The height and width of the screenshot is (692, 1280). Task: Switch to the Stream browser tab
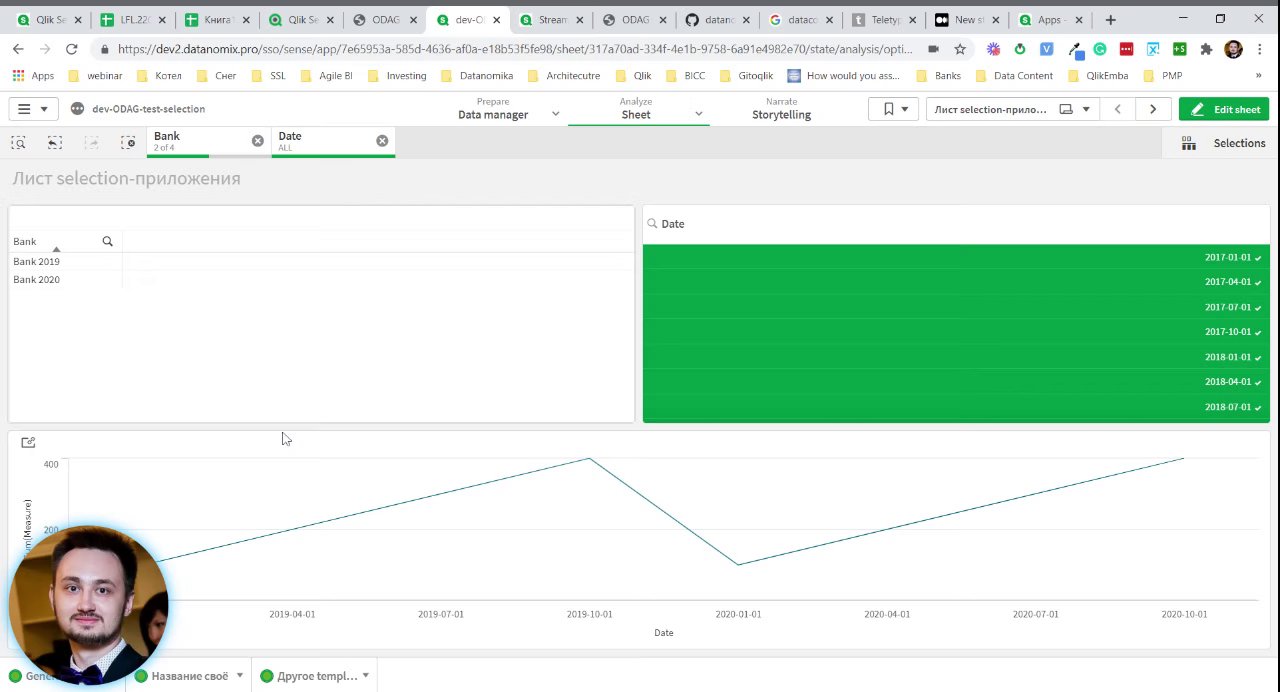[x=552, y=20]
